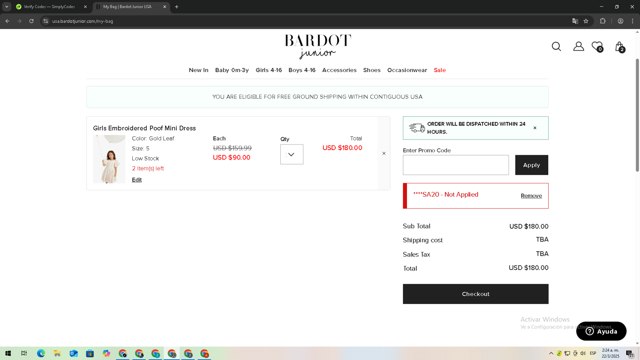Viewport: 640px width, 360px height.
Task: Open the site search magnifier icon
Action: coord(556,47)
